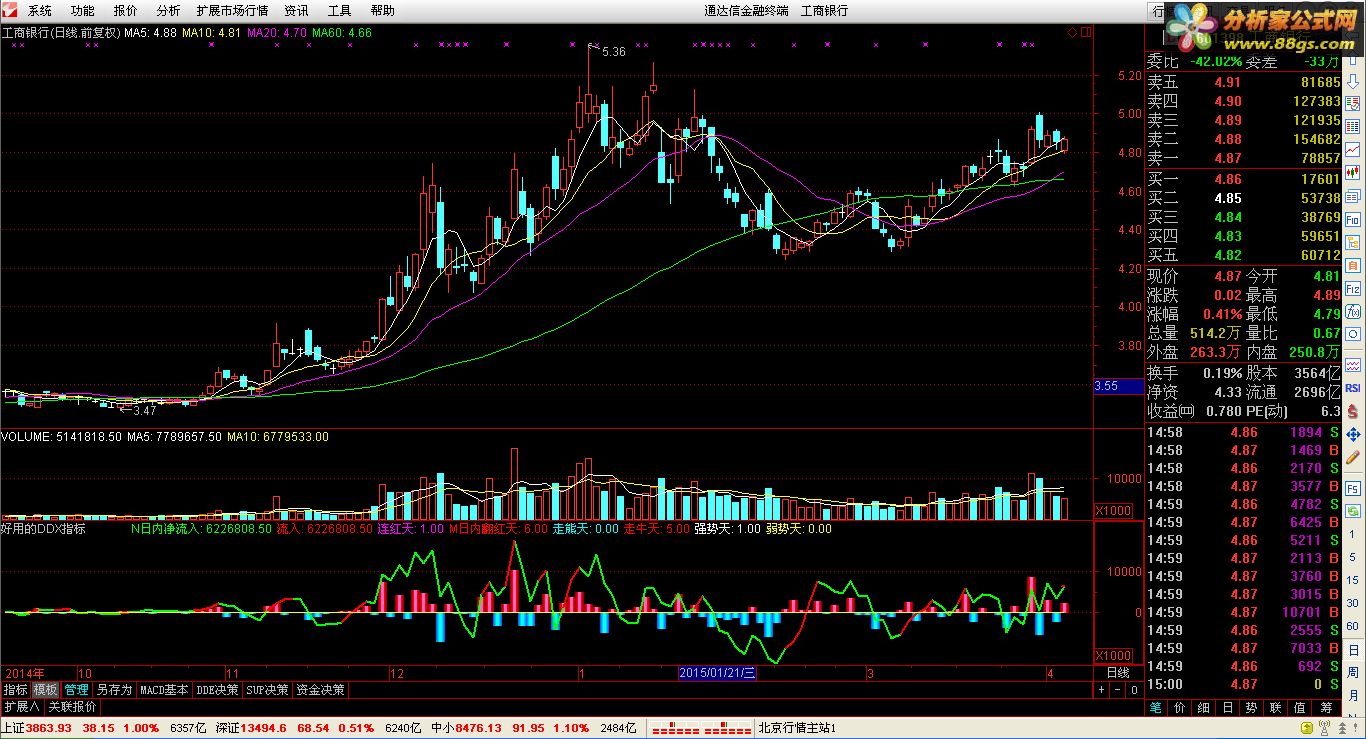Image resolution: width=1366 pixels, height=739 pixels.
Task: Click the 另存为 save-as button
Action: (x=114, y=690)
